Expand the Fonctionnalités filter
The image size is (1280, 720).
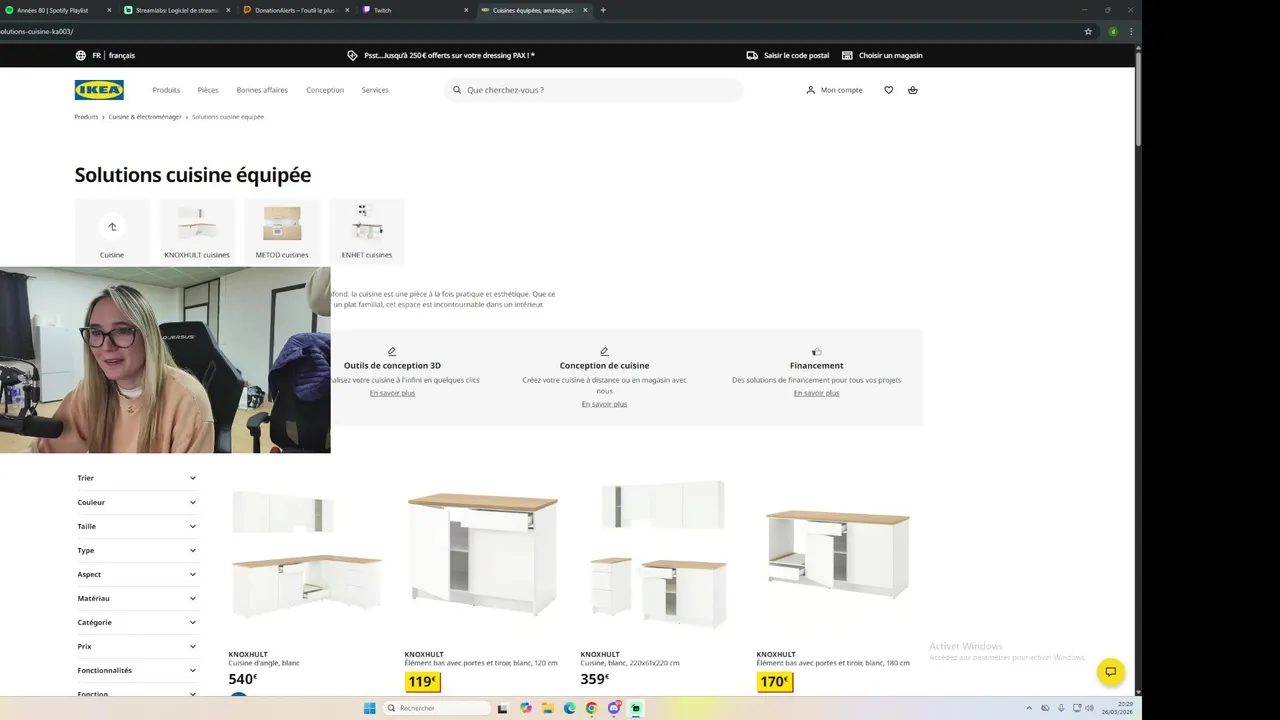[x=137, y=670]
